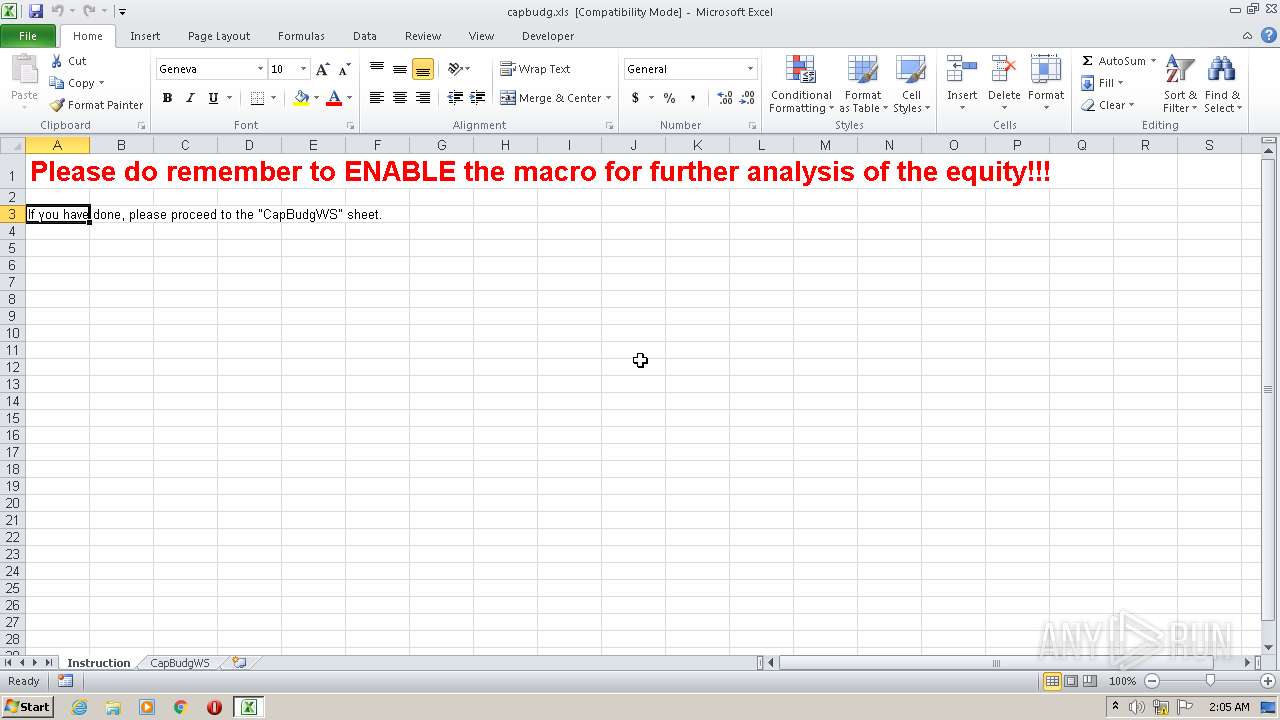
Task: Toggle Align Text Left
Action: (377, 98)
